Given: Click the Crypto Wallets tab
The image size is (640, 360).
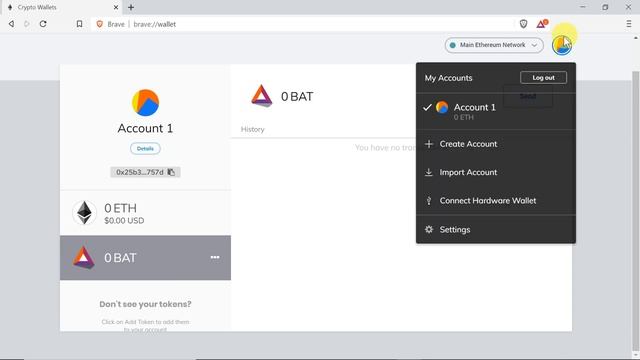Looking at the screenshot, I should (x=61, y=7).
